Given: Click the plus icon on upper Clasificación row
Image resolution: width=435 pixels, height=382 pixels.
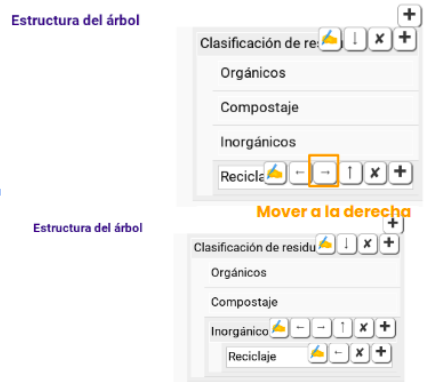Looking at the screenshot, I should click(405, 38).
